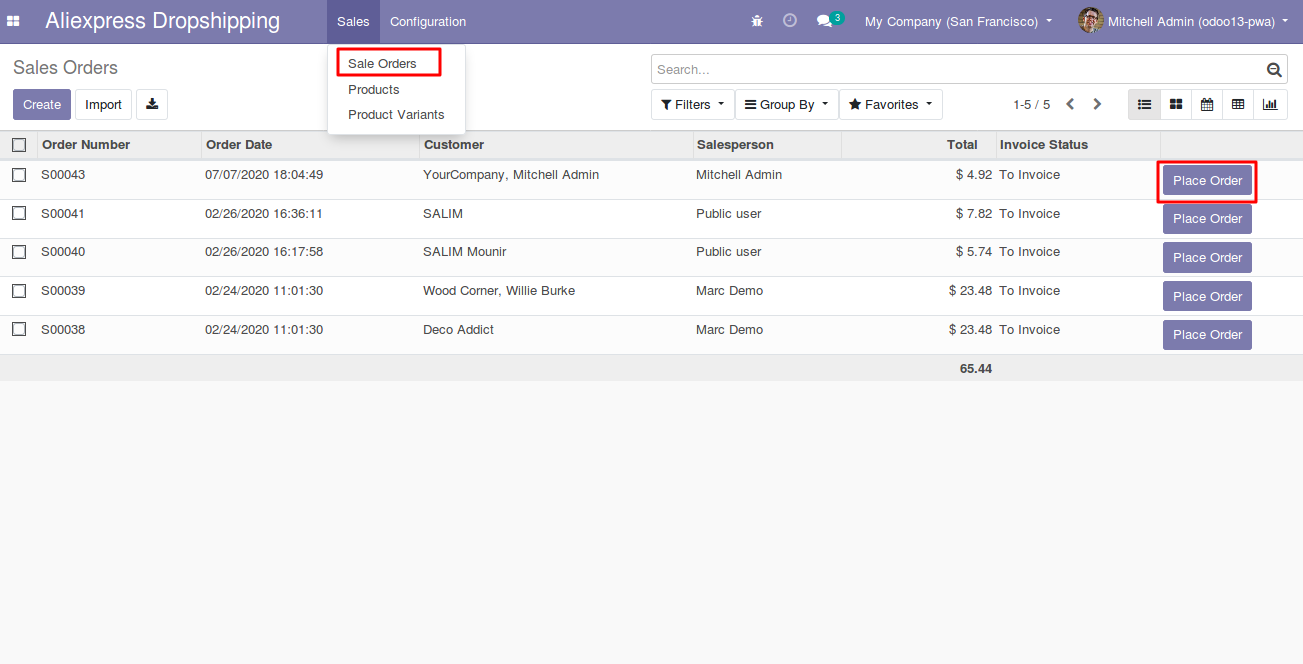The width and height of the screenshot is (1303, 664).
Task: Open the Filters dropdown
Action: 692,104
